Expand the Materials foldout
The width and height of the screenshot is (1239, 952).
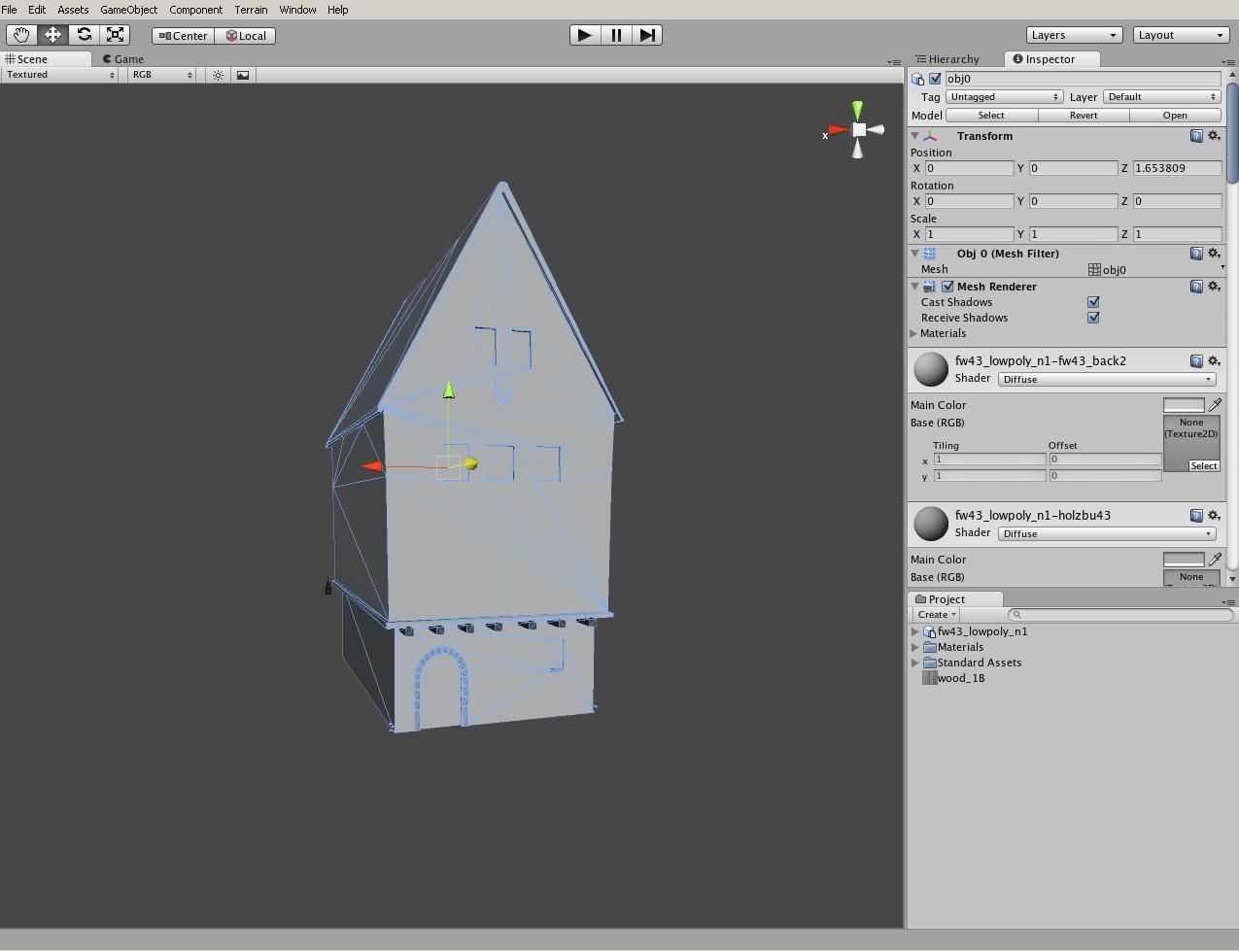(913, 333)
